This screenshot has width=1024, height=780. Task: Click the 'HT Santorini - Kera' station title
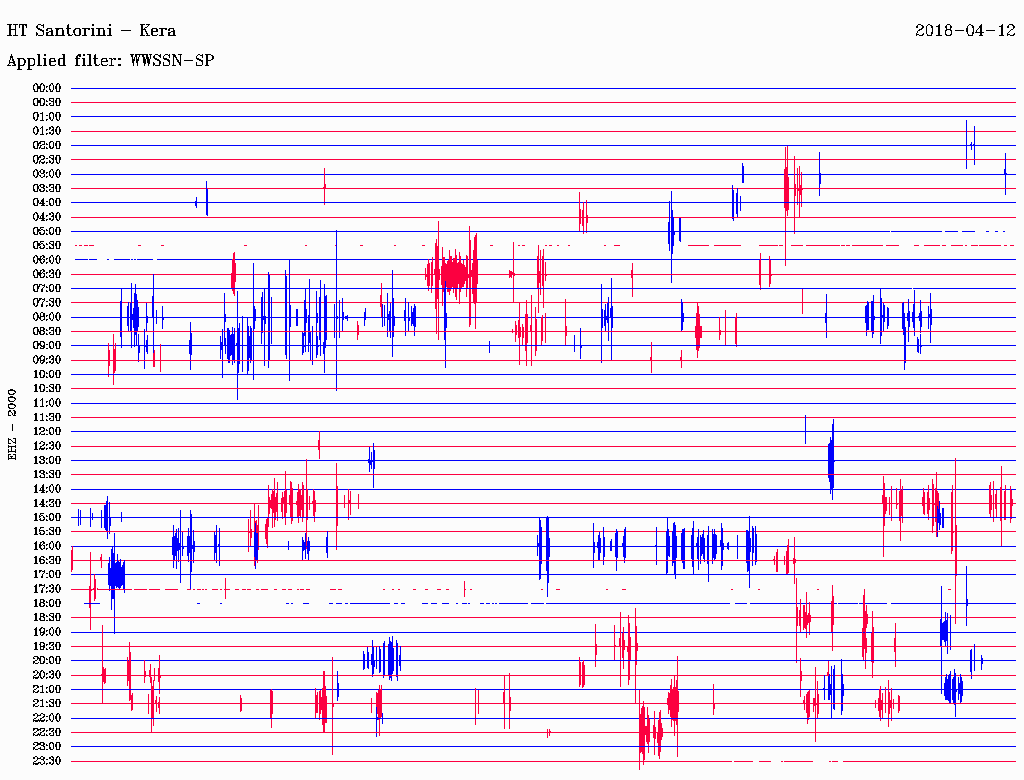(91, 31)
